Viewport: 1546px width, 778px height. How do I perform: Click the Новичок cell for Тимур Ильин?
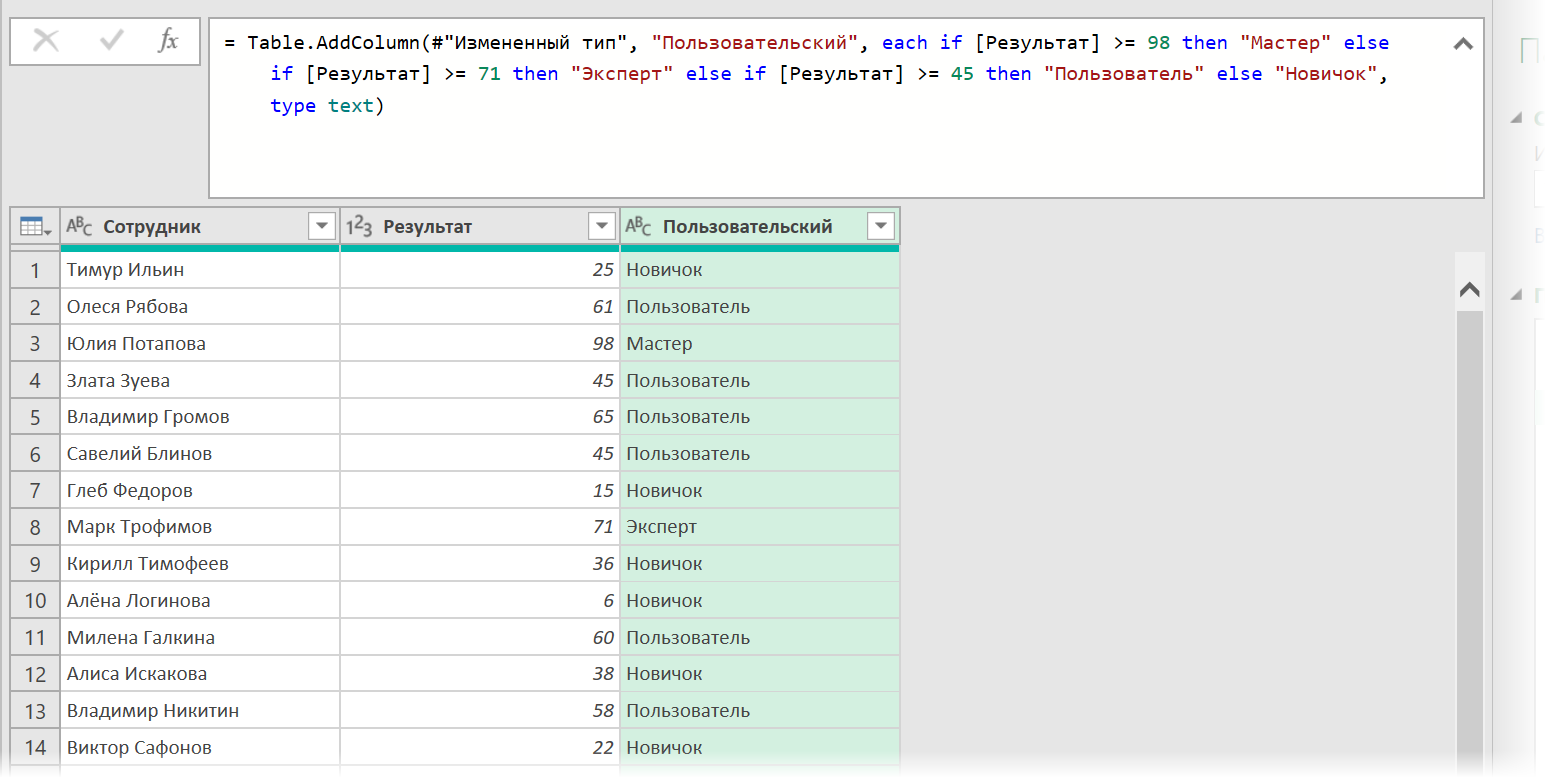click(760, 270)
